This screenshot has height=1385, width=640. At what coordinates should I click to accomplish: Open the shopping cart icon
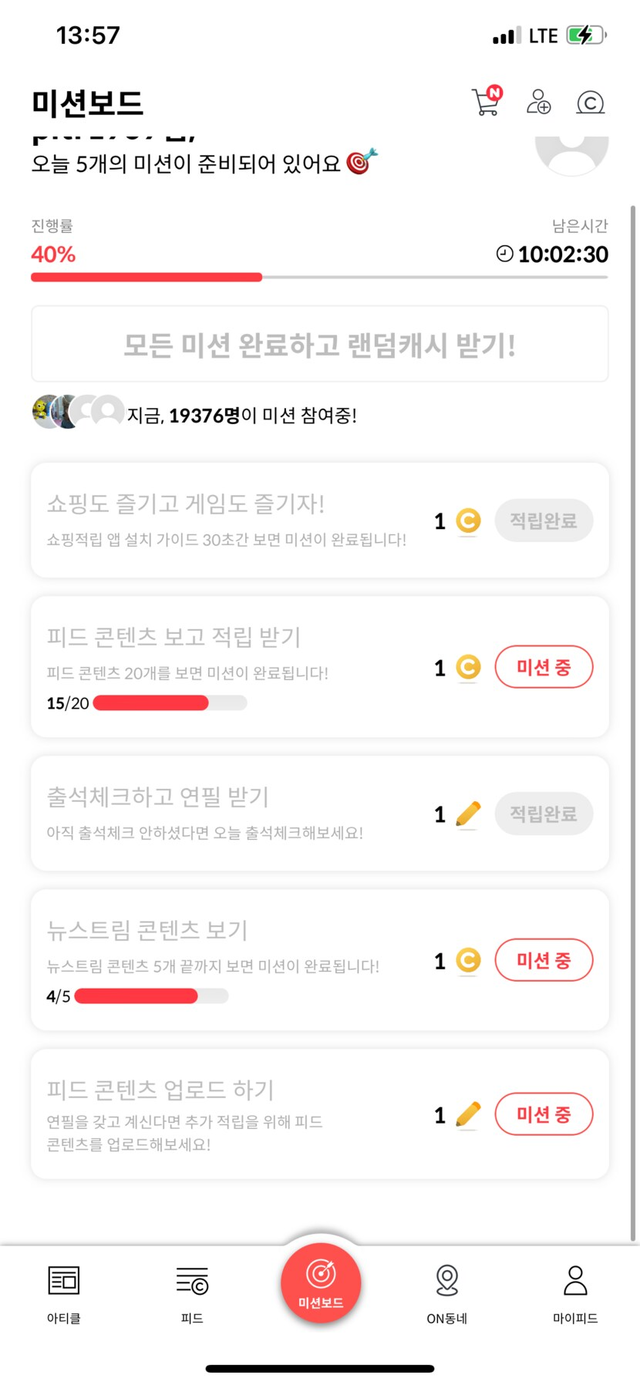coord(486,102)
